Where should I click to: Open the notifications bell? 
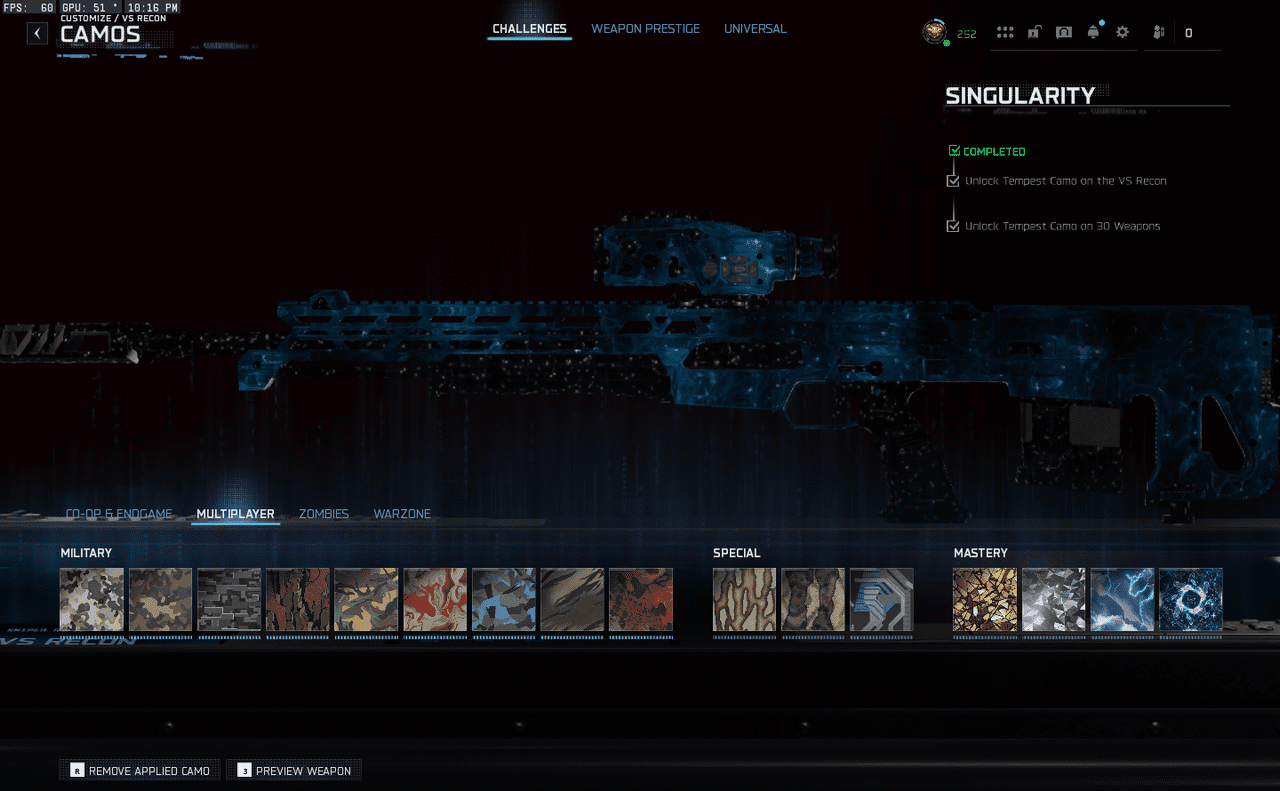(1093, 32)
